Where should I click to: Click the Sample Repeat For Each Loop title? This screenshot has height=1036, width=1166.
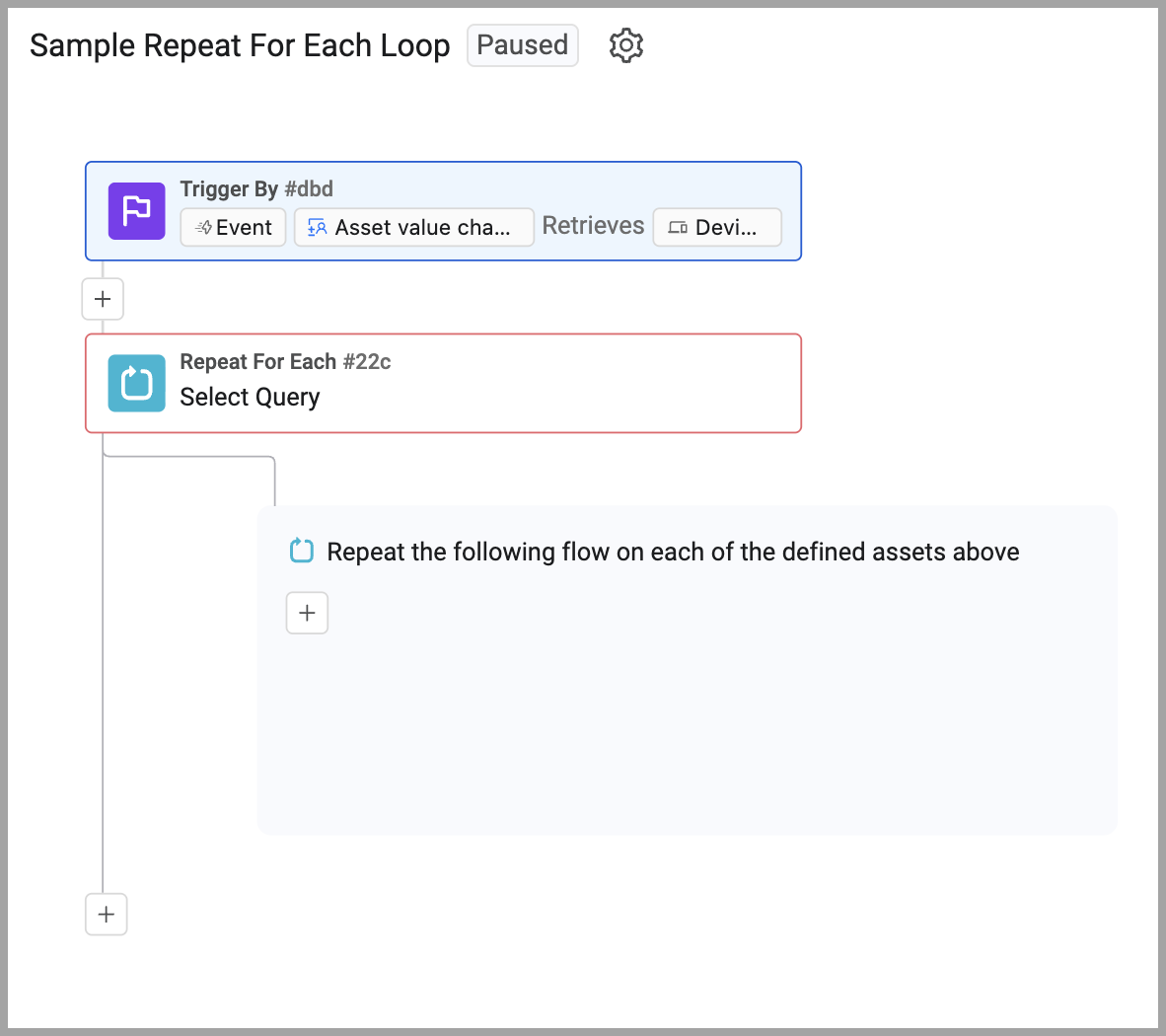(240, 44)
